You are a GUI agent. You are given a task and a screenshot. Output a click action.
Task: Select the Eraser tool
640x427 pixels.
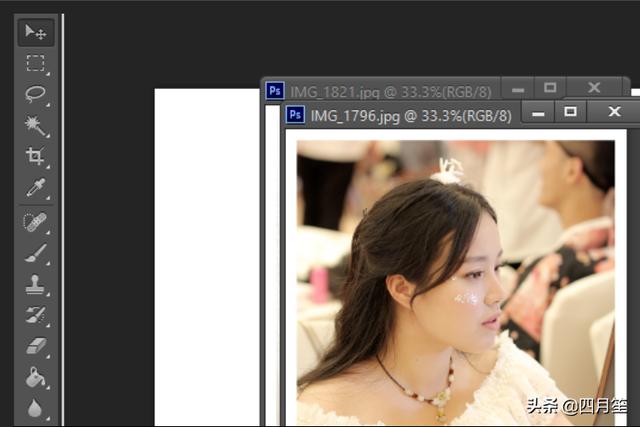point(36,346)
